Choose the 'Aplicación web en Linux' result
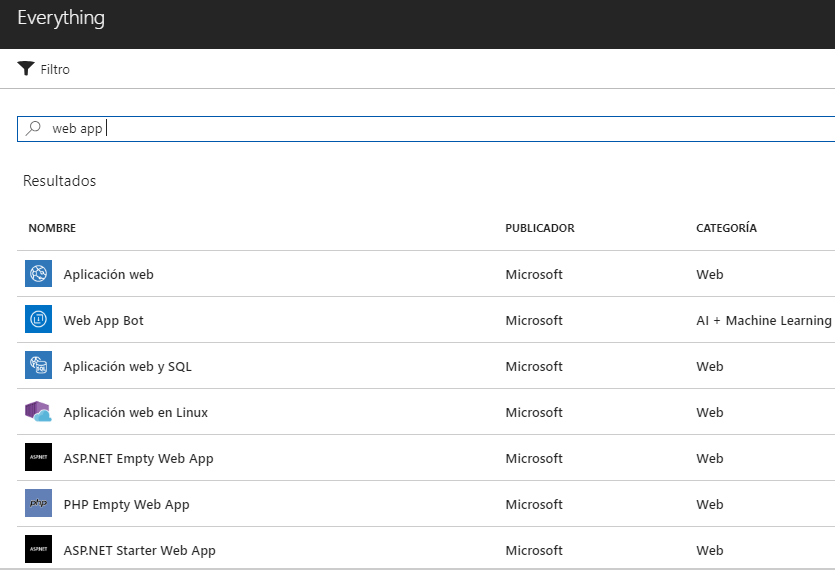Screen dimensions: 835x570 click(426, 412)
